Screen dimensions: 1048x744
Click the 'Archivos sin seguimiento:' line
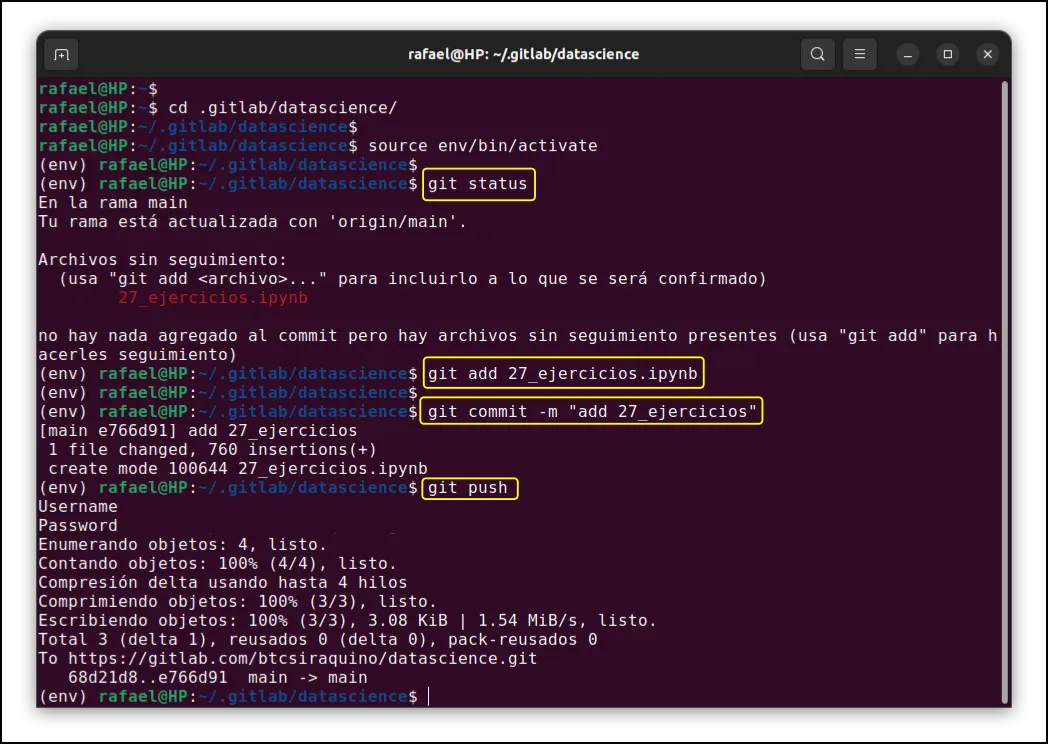click(x=162, y=259)
